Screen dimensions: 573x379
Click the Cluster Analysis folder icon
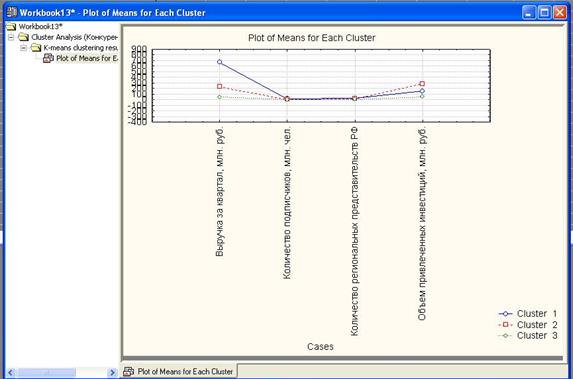24,37
